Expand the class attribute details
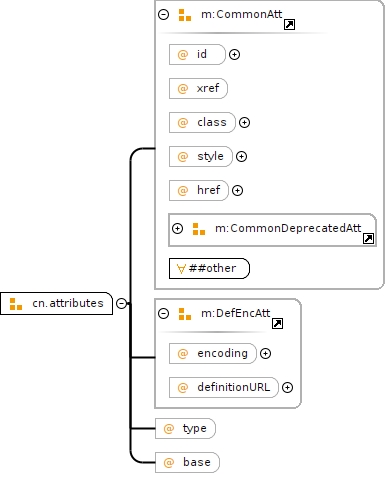The width and height of the screenshot is (386, 478). (244, 122)
